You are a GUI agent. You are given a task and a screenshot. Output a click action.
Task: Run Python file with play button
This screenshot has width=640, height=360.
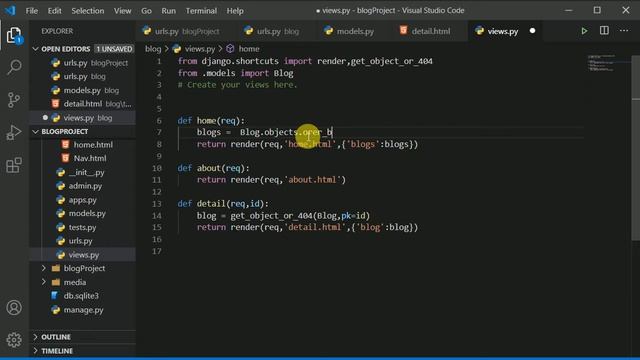pyautogui.click(x=584, y=31)
